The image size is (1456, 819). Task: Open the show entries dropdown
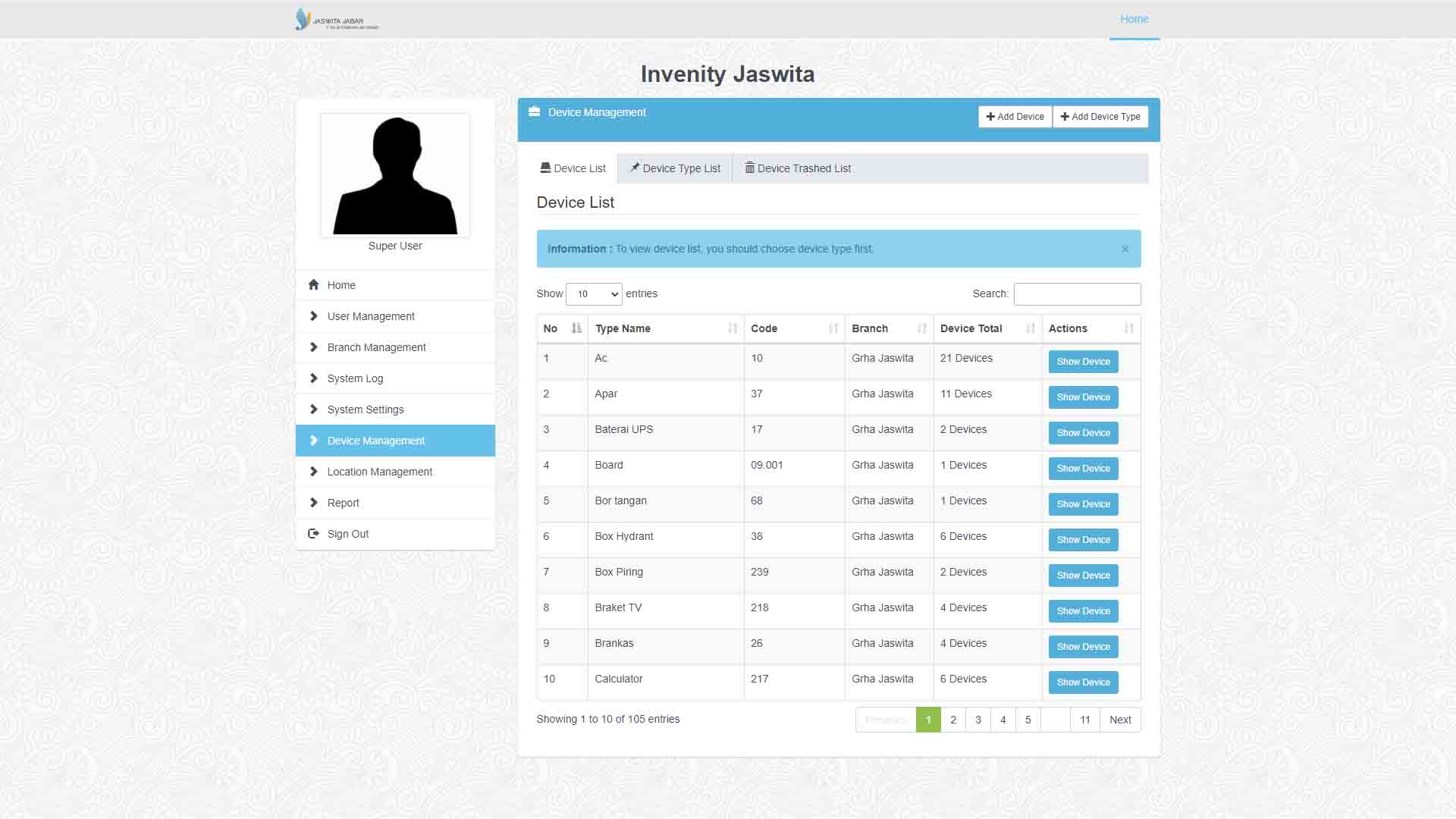pyautogui.click(x=594, y=294)
